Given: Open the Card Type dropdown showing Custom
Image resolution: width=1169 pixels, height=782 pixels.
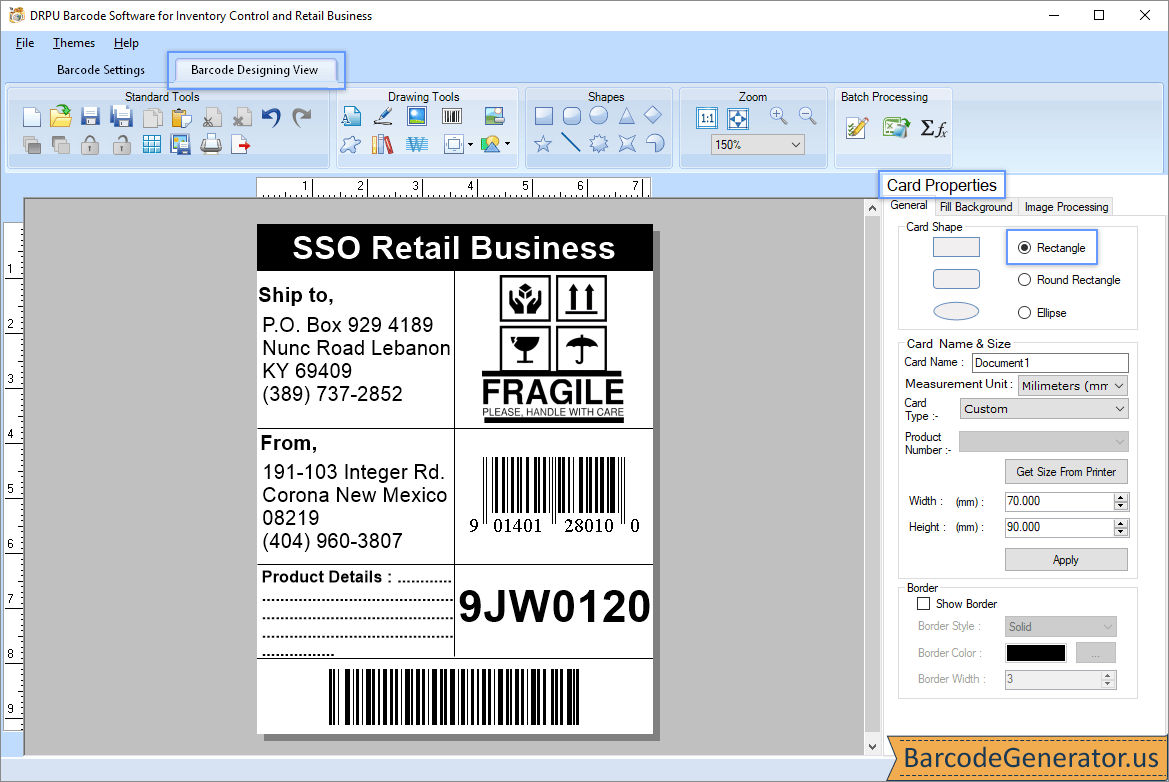Looking at the screenshot, I should pos(1044,409).
